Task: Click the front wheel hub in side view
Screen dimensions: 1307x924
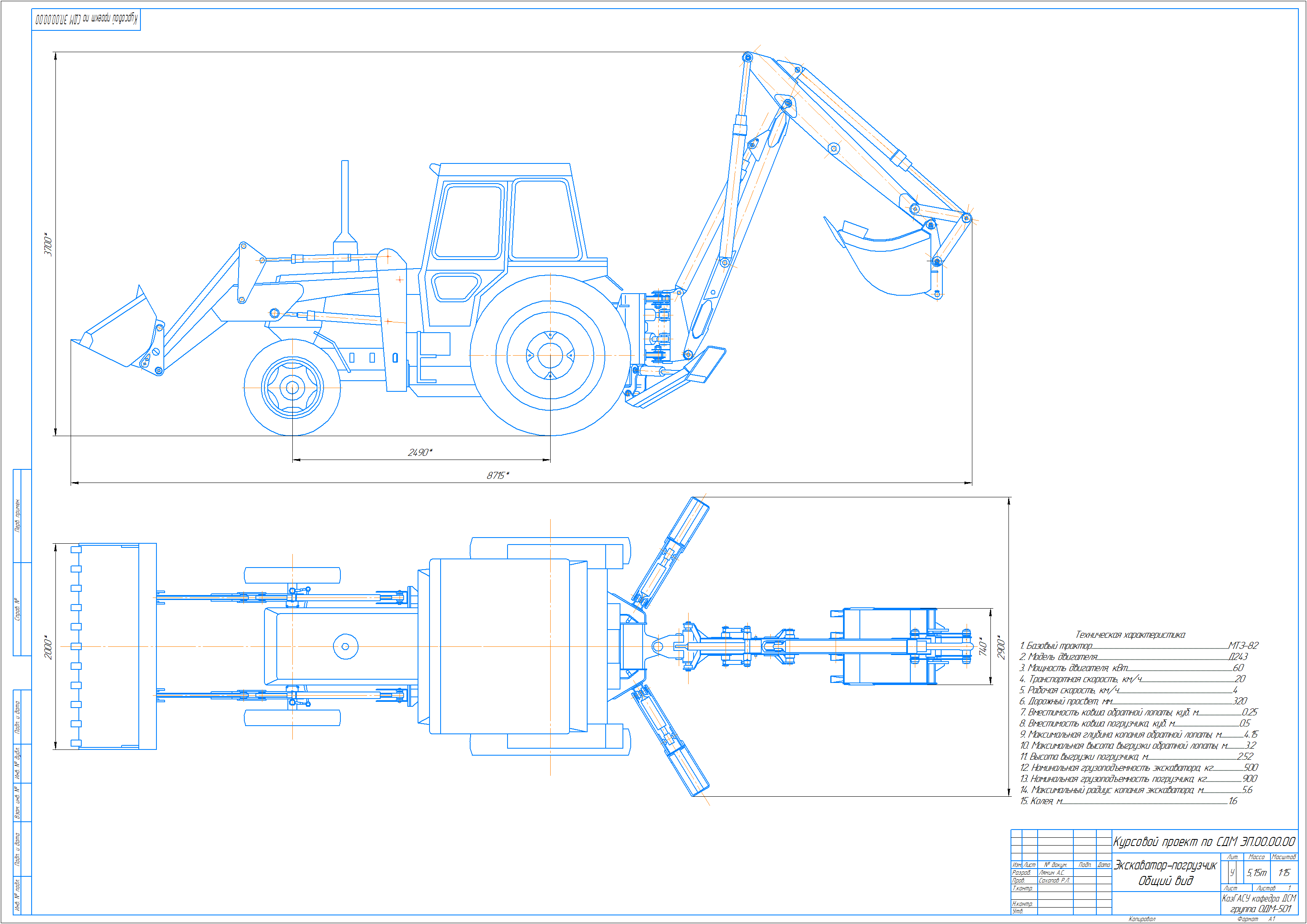Action: [x=292, y=388]
